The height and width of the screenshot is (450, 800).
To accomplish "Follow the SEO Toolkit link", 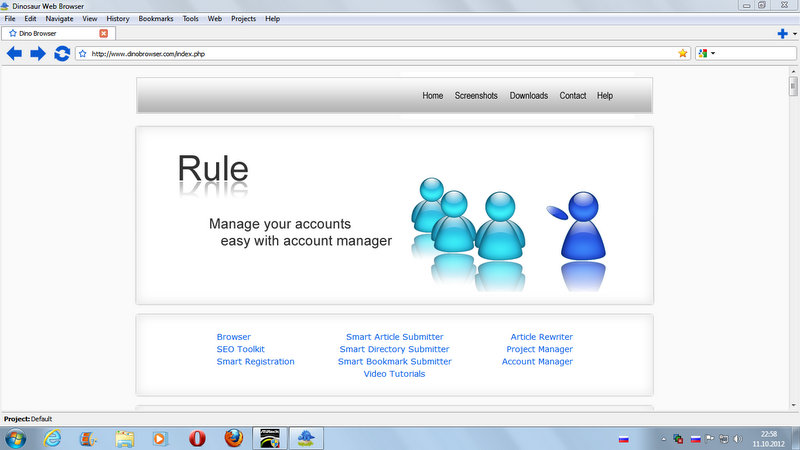I will click(240, 349).
